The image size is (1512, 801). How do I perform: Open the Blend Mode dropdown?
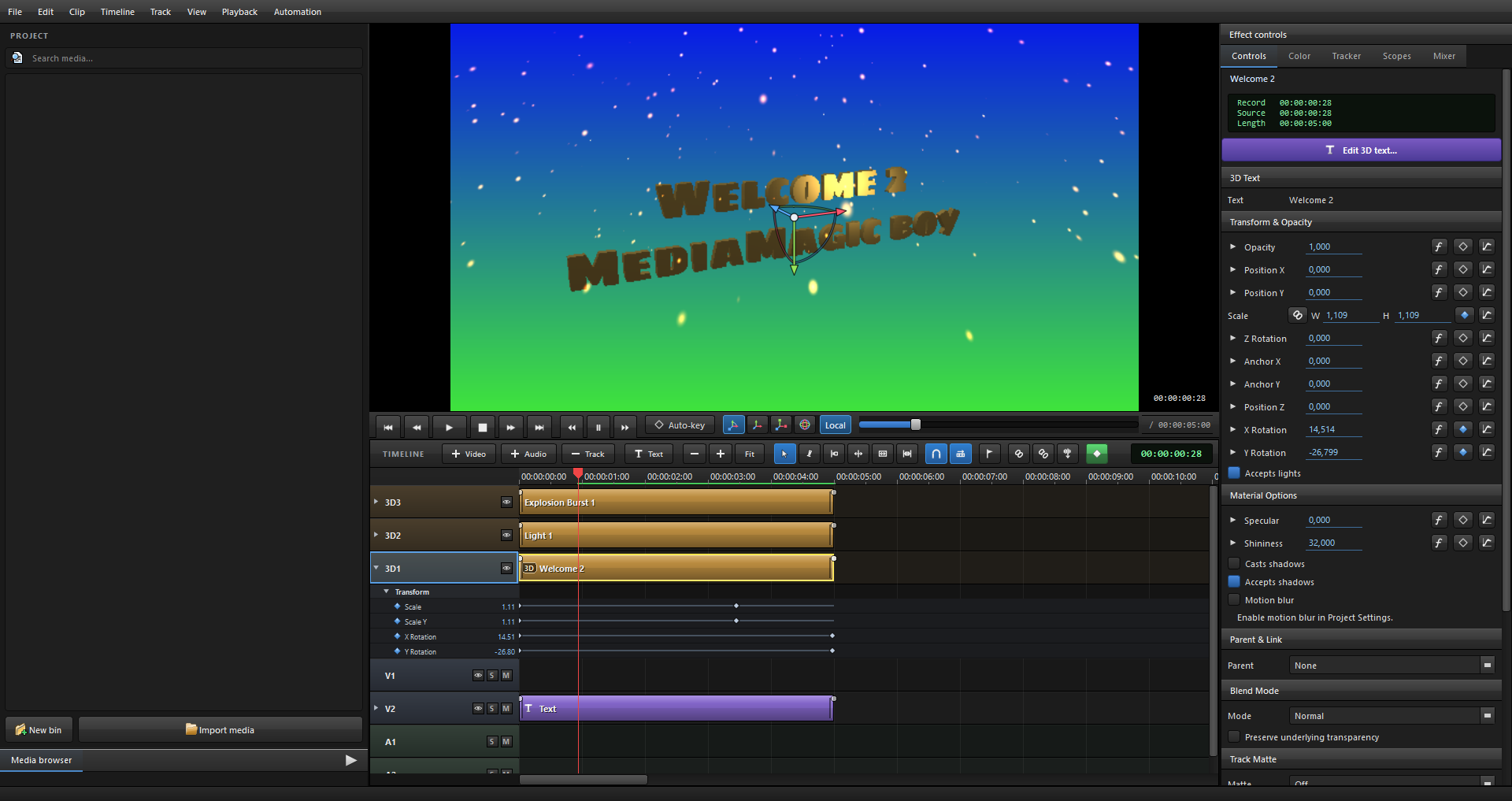click(1392, 715)
